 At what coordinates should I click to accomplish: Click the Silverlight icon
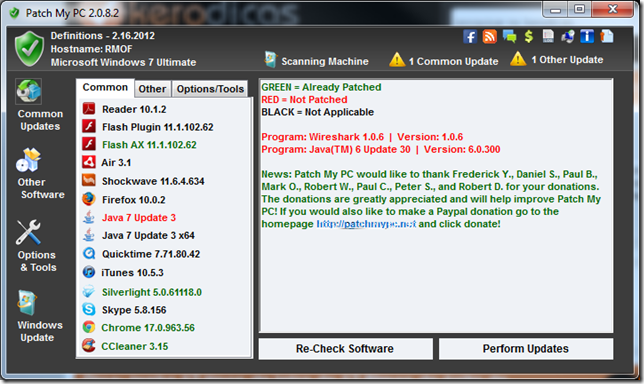[x=89, y=292]
